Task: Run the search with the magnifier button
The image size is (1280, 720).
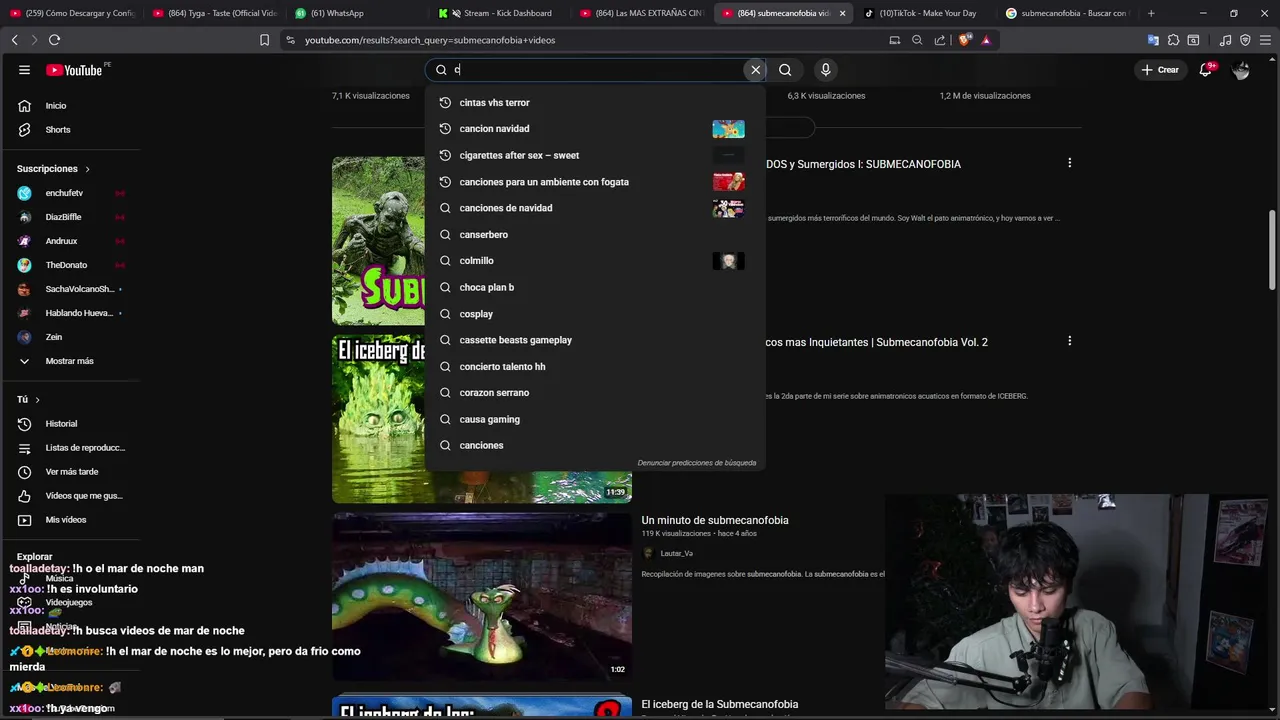Action: point(785,70)
